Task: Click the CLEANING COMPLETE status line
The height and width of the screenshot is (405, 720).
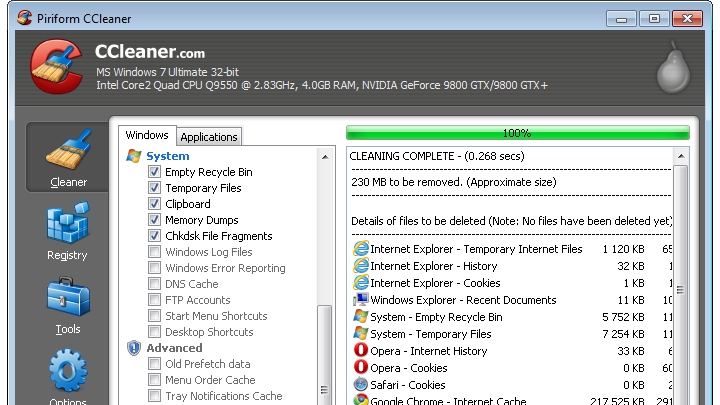Action: 437,156
